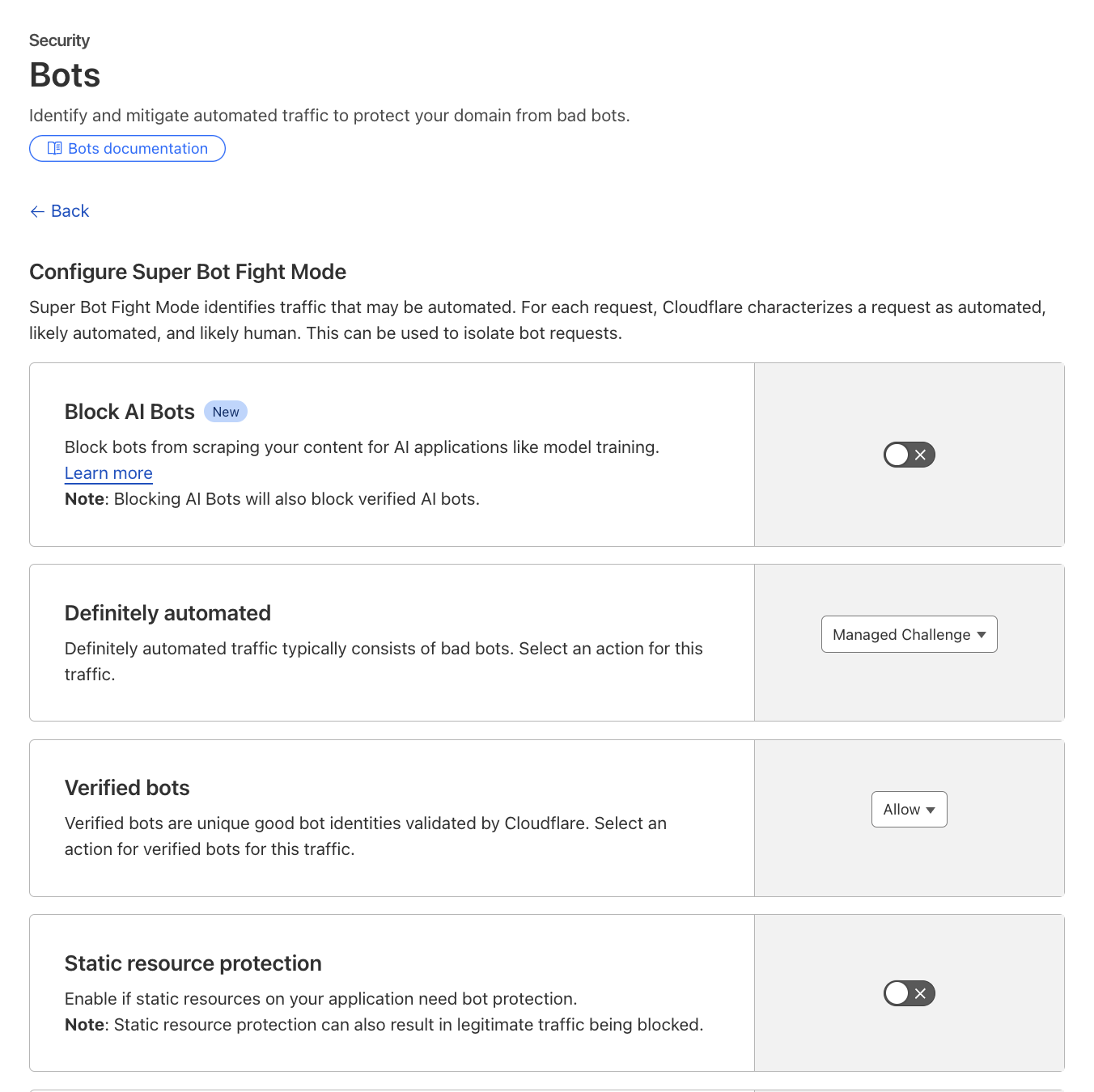The width and height of the screenshot is (1094, 1092).
Task: Click the New badge beside Block AI Bots
Action: (226, 412)
